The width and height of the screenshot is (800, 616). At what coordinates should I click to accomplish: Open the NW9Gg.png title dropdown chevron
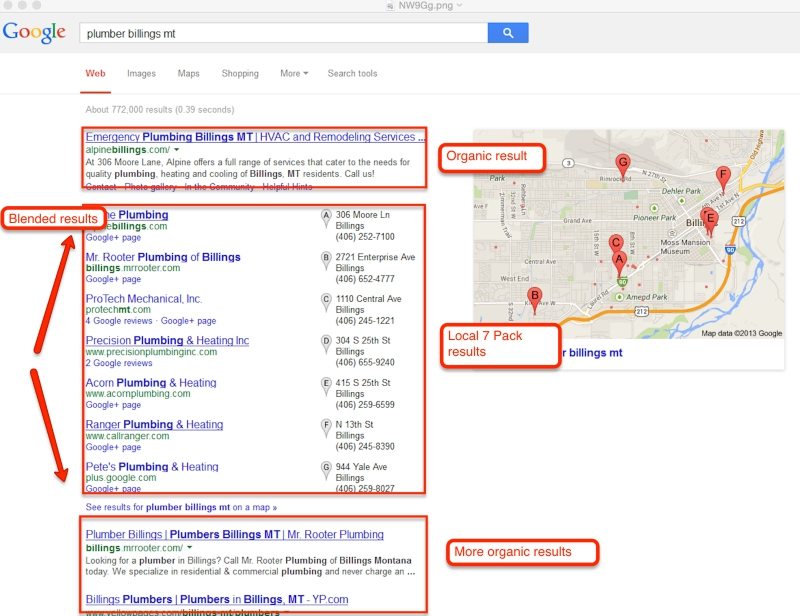click(459, 5)
